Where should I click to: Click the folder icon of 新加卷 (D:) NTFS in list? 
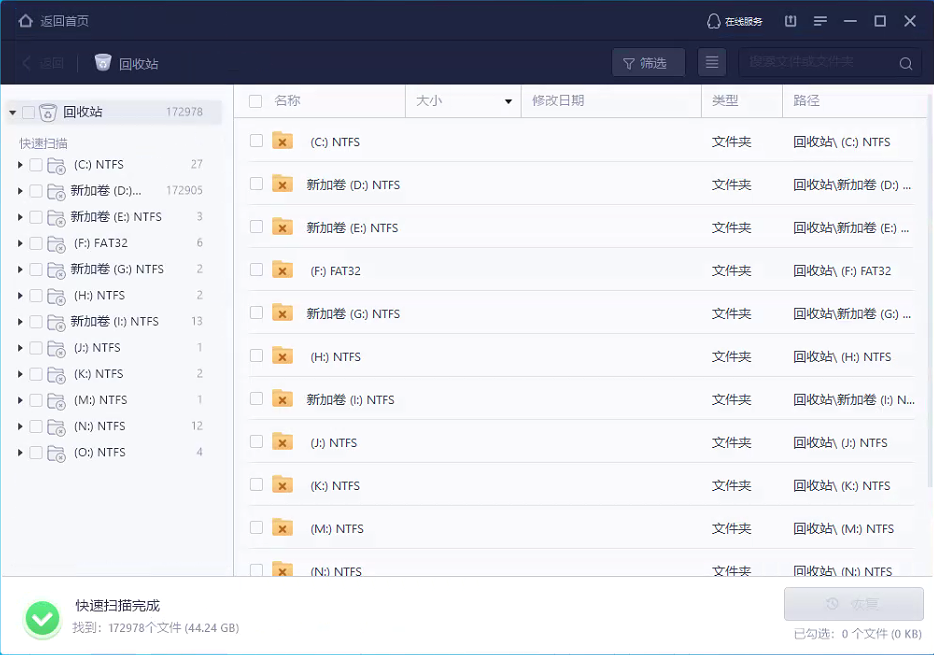click(x=282, y=184)
